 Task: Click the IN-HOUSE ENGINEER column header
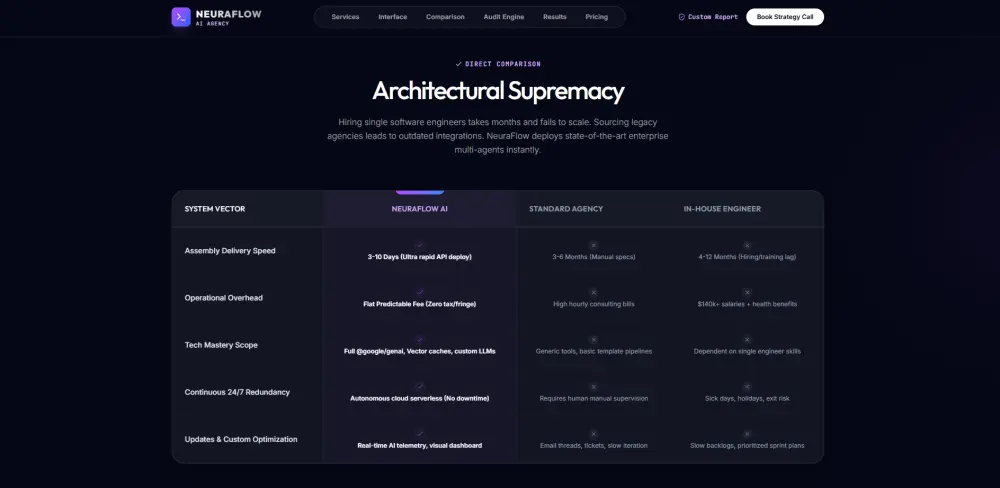(722, 209)
